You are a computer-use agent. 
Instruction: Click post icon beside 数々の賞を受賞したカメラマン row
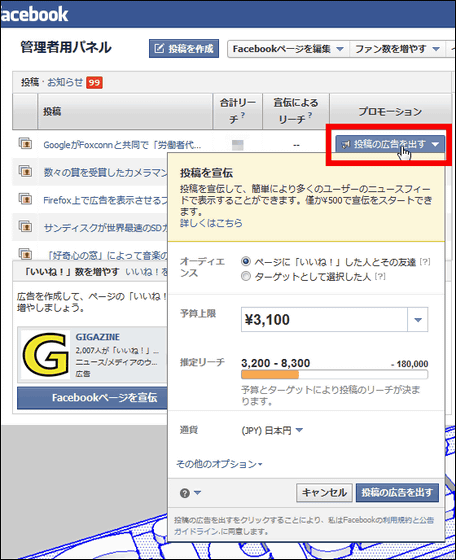25,171
